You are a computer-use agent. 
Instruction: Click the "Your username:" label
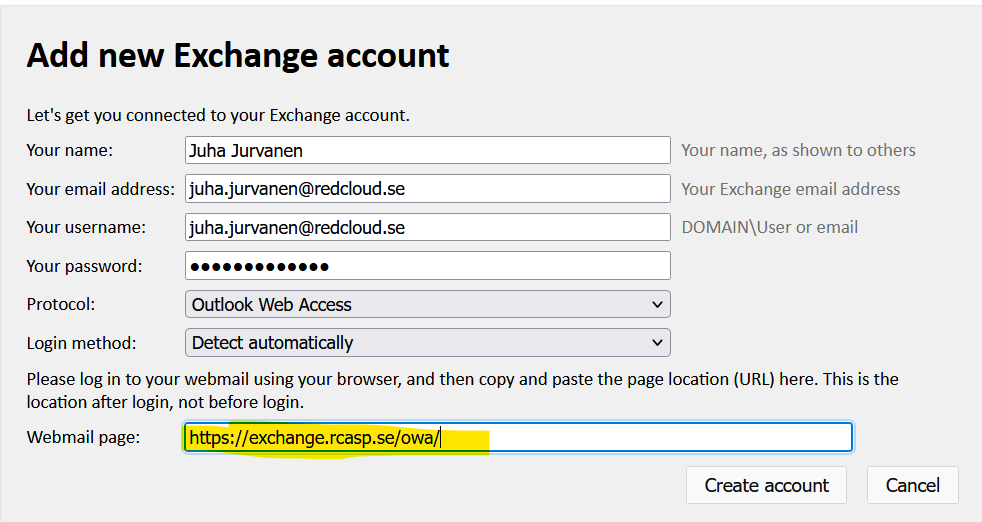(x=86, y=227)
